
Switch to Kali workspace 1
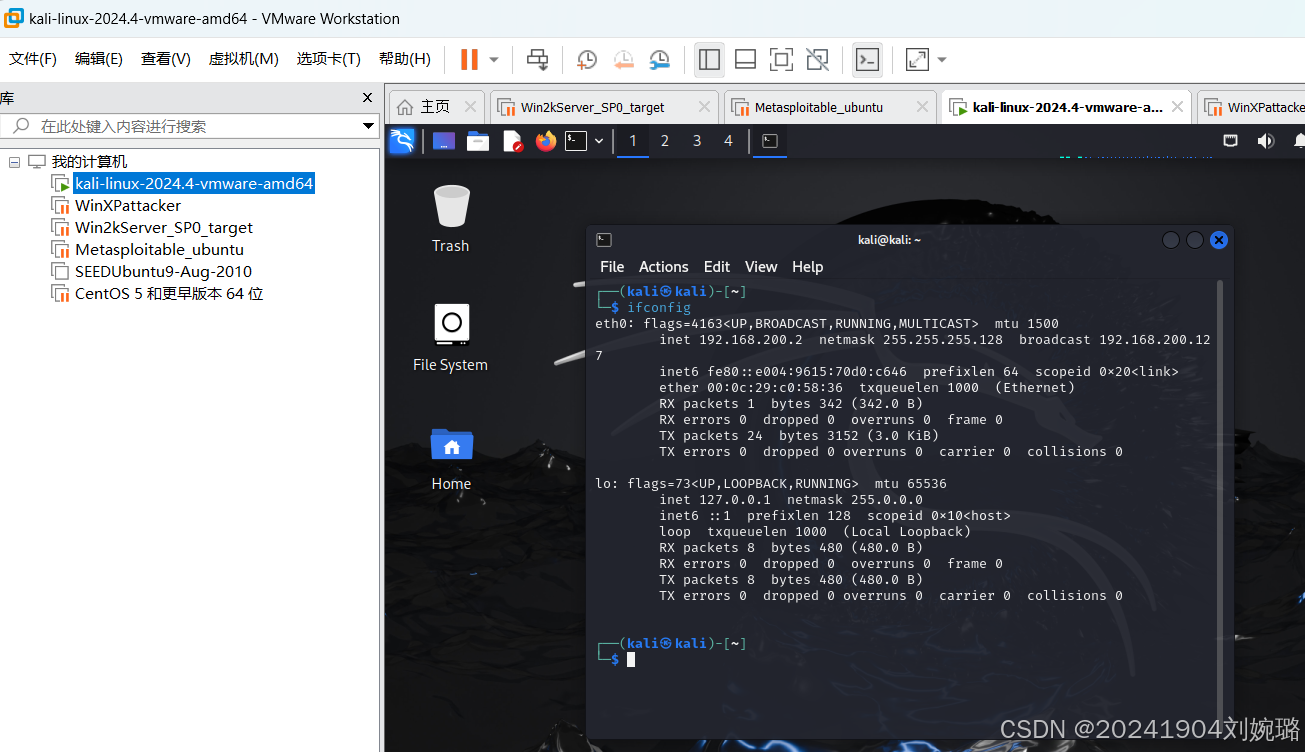633,141
